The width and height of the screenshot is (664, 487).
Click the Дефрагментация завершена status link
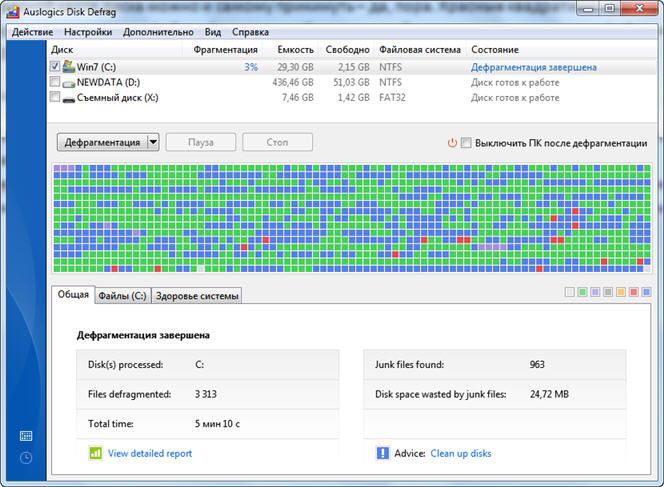click(x=534, y=67)
